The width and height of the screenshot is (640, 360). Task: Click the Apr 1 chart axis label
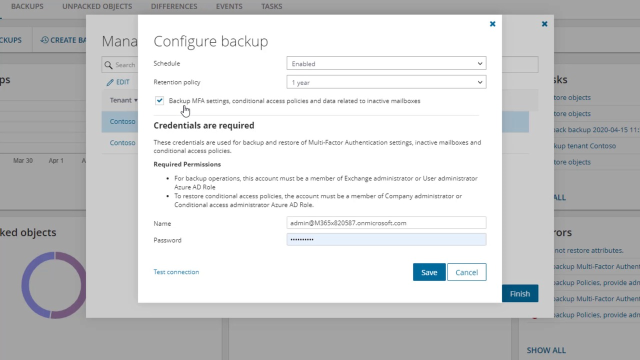pos(56,160)
